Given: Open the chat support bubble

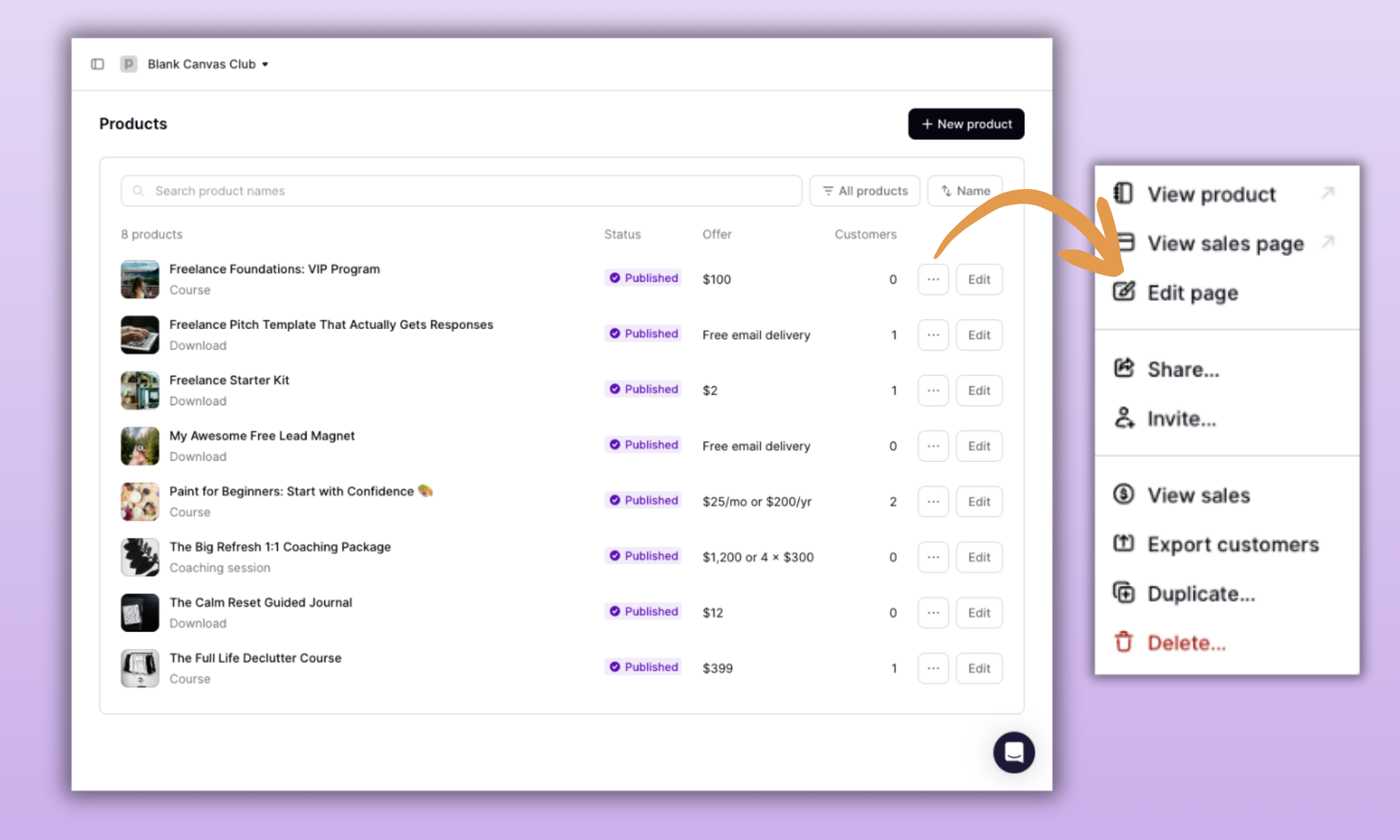Looking at the screenshot, I should [1014, 752].
